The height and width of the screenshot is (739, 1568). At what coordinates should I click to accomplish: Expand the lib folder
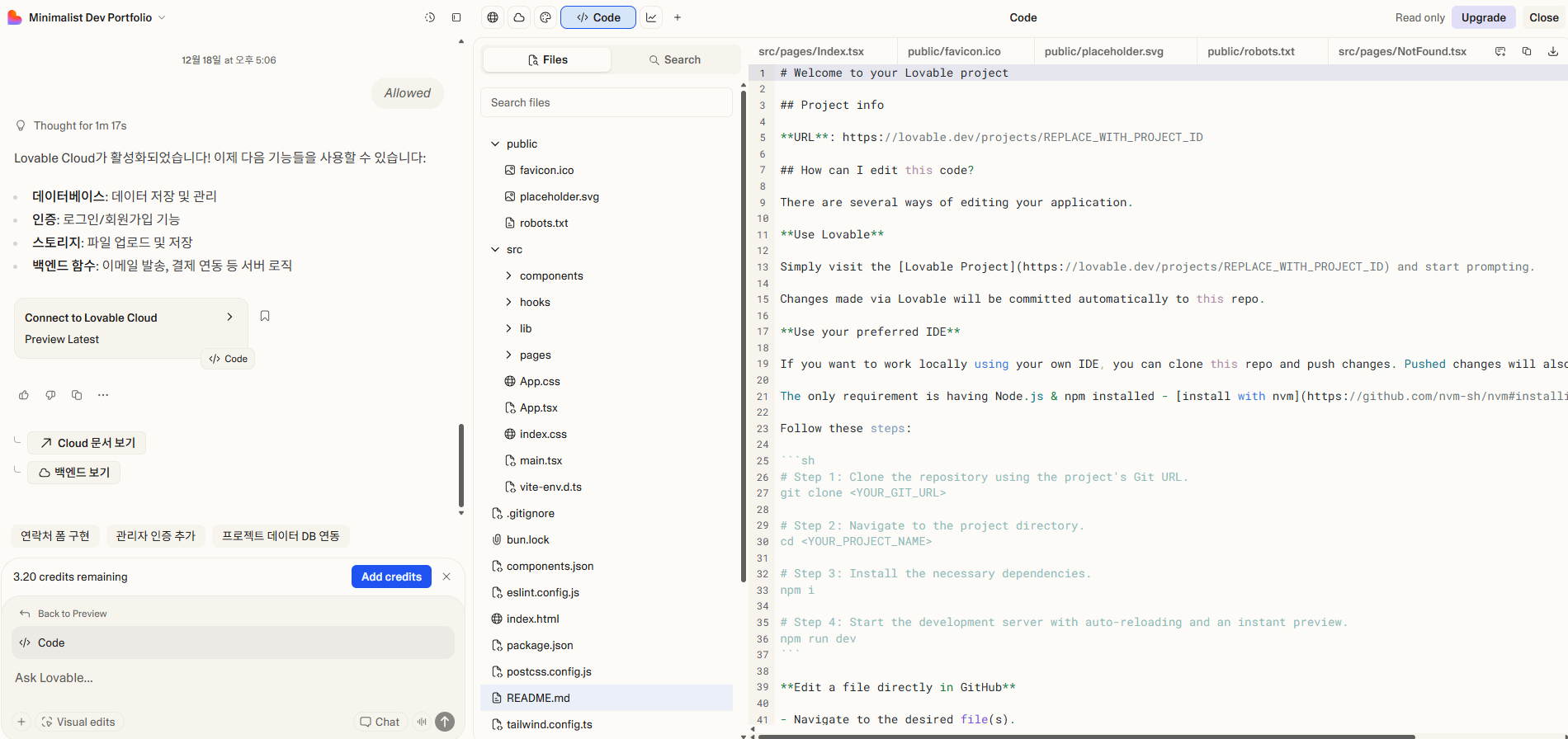pyautogui.click(x=508, y=328)
